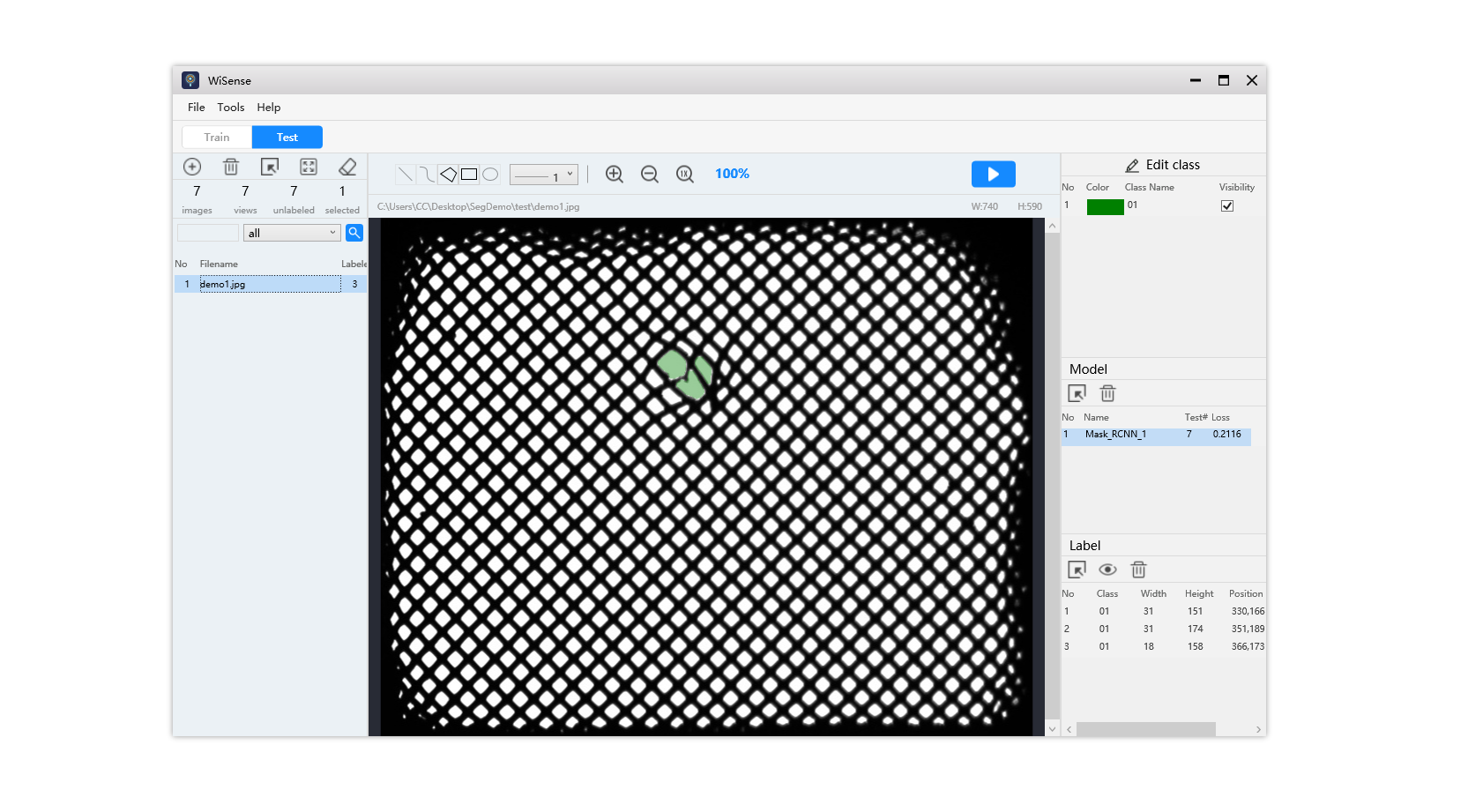The image size is (1468, 812).
Task: Reset zoom to 1X
Action: (684, 175)
